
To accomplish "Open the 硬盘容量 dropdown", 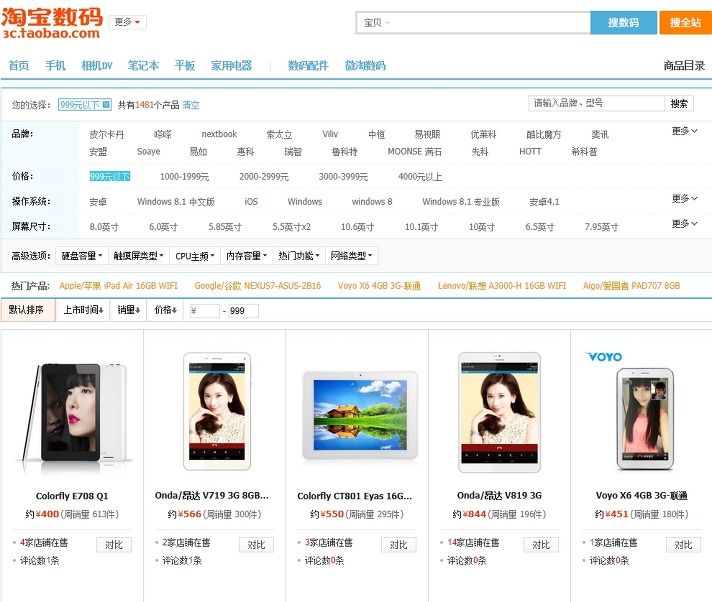I will 82,256.
